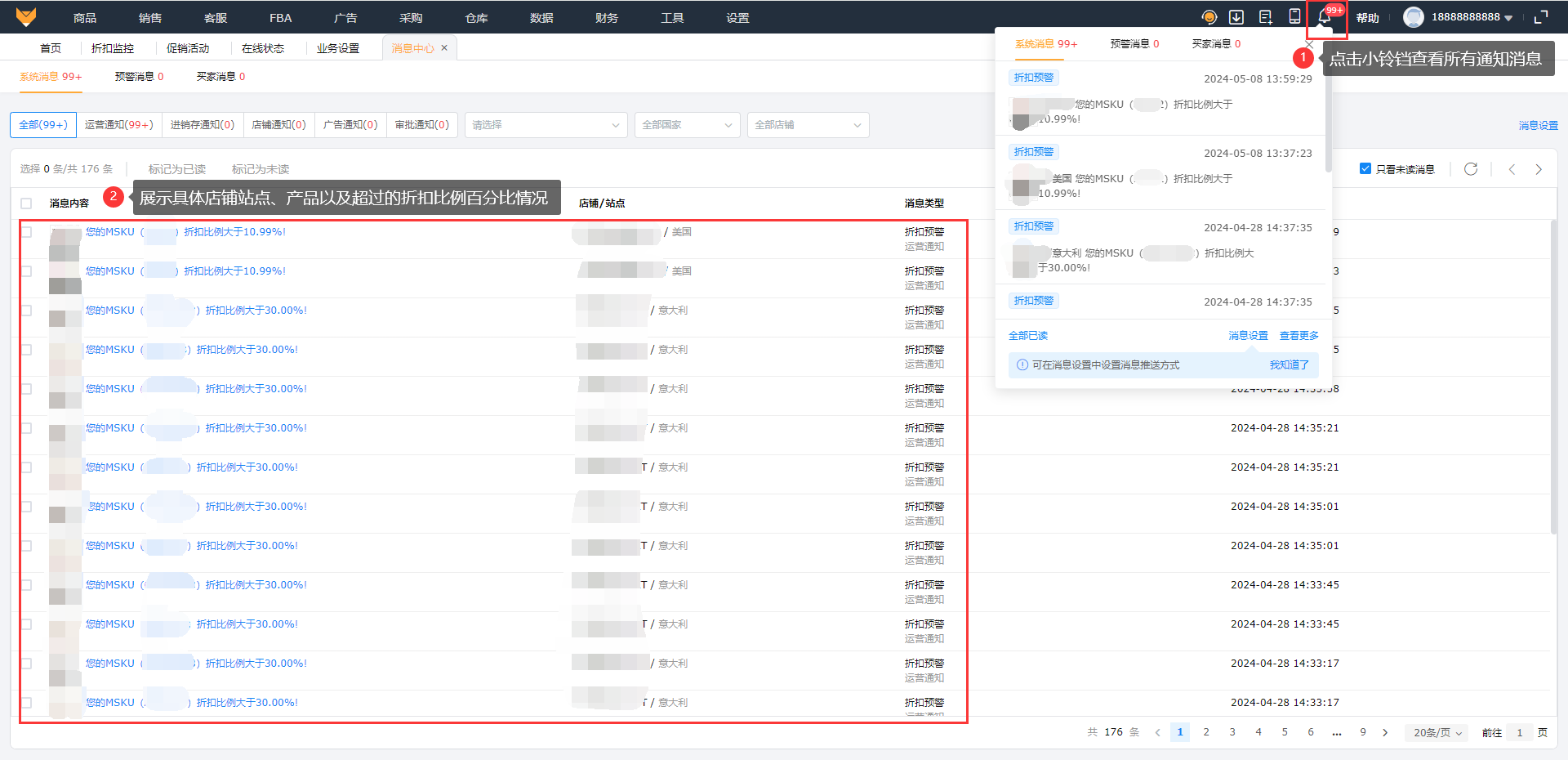Open the 销售 menu
The image size is (1568, 760).
[x=150, y=17]
